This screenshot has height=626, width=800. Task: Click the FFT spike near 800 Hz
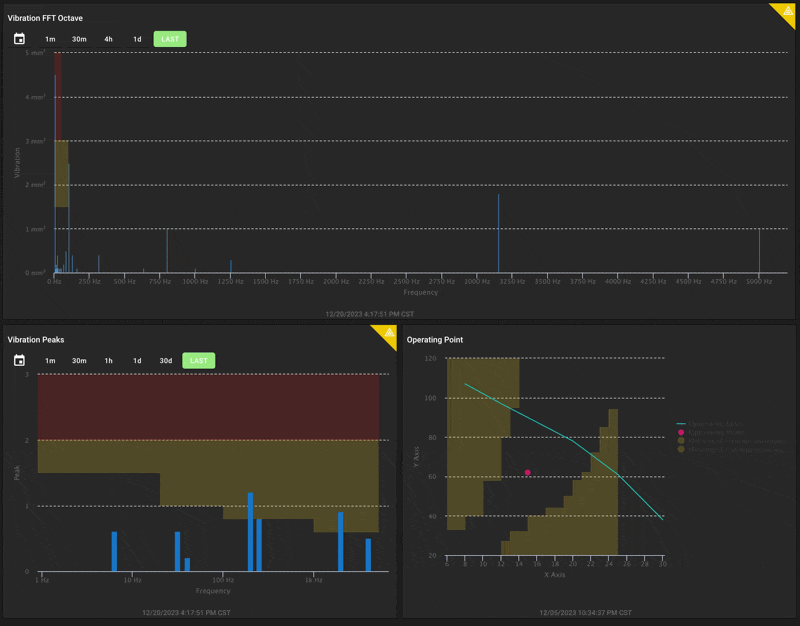point(167,251)
